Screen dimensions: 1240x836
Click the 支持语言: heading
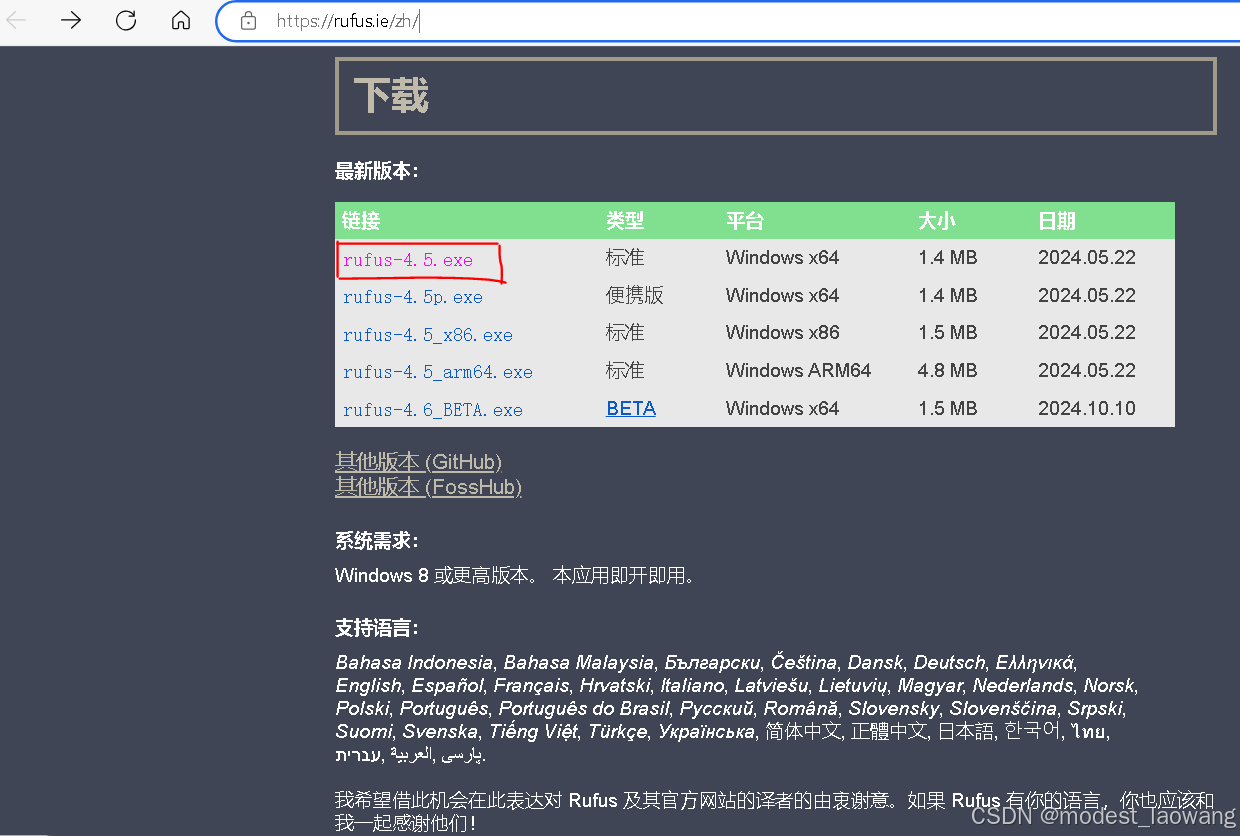(377, 628)
